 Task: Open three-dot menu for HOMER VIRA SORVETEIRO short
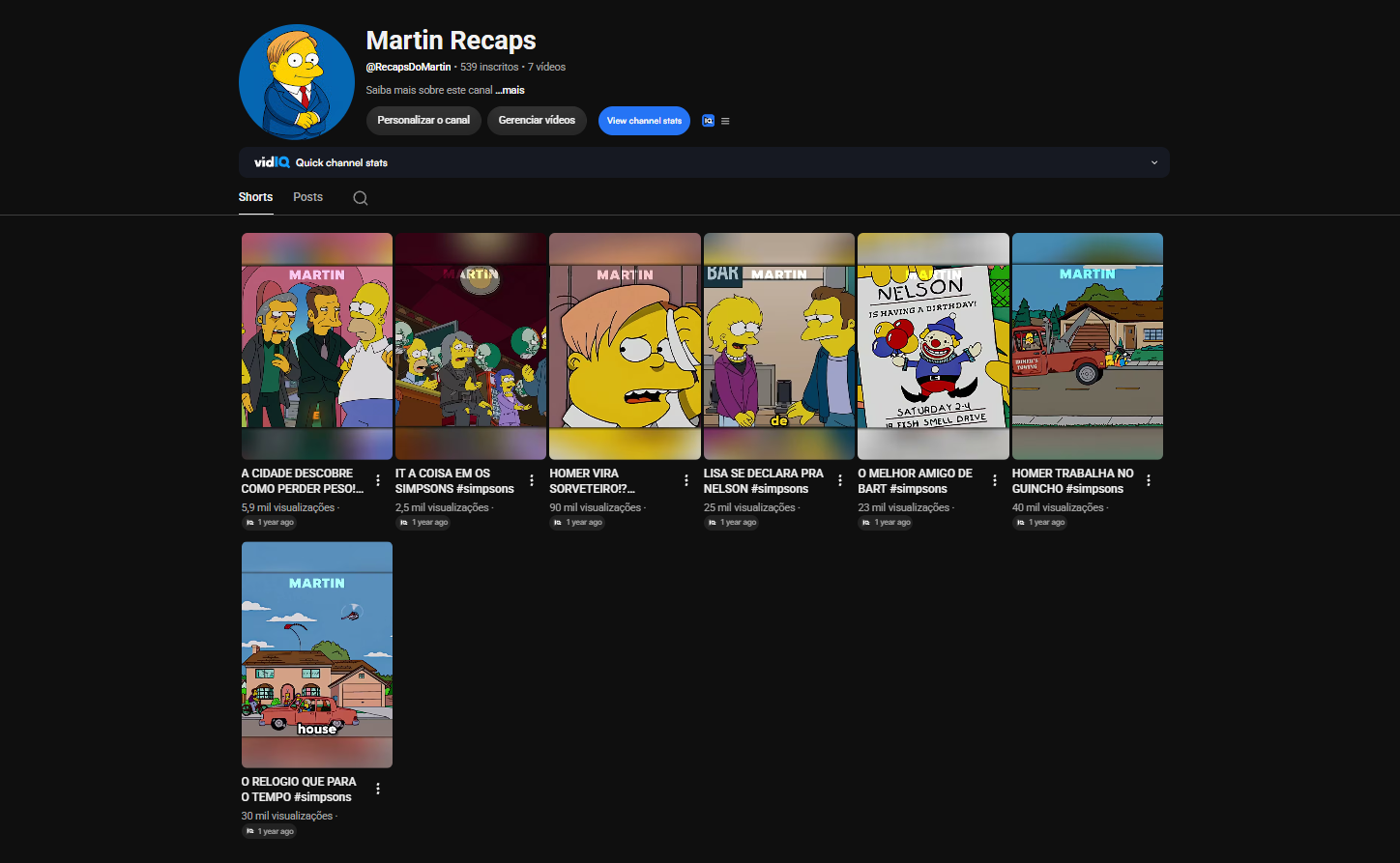686,480
